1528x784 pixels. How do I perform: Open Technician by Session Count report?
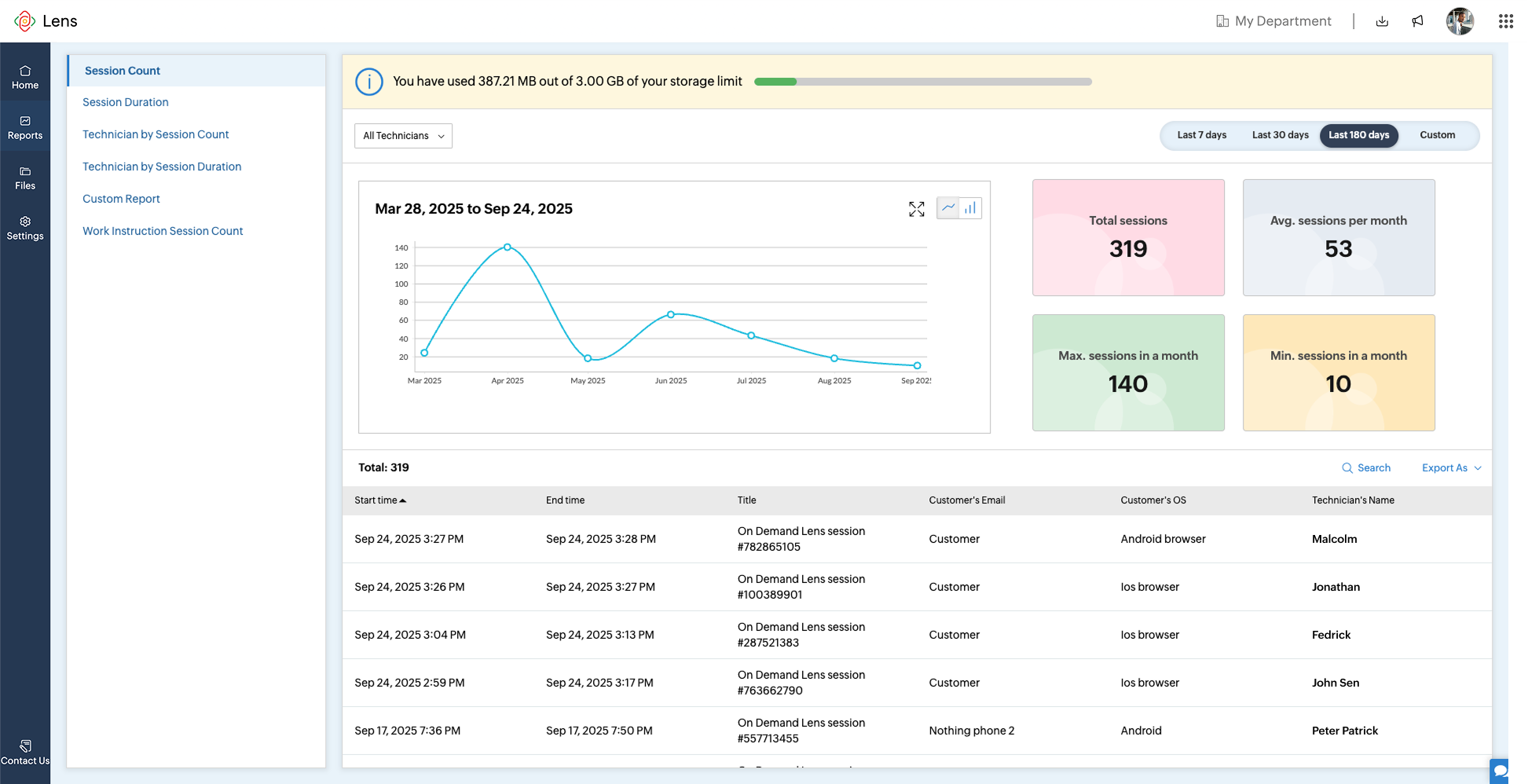[x=156, y=134]
